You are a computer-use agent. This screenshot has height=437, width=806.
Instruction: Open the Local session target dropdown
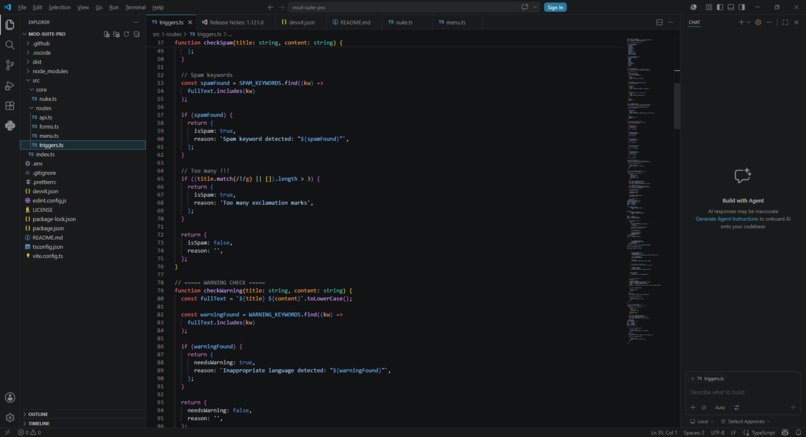(x=702, y=422)
